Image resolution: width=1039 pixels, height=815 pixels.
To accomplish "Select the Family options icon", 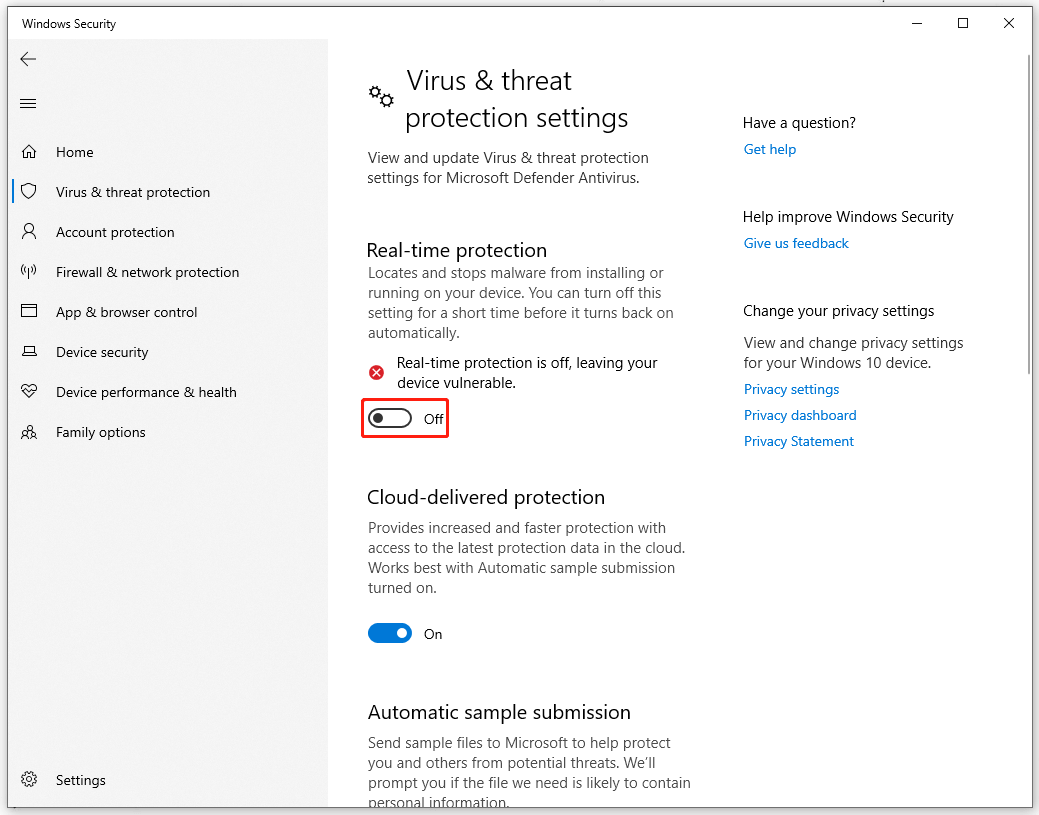I will [28, 431].
